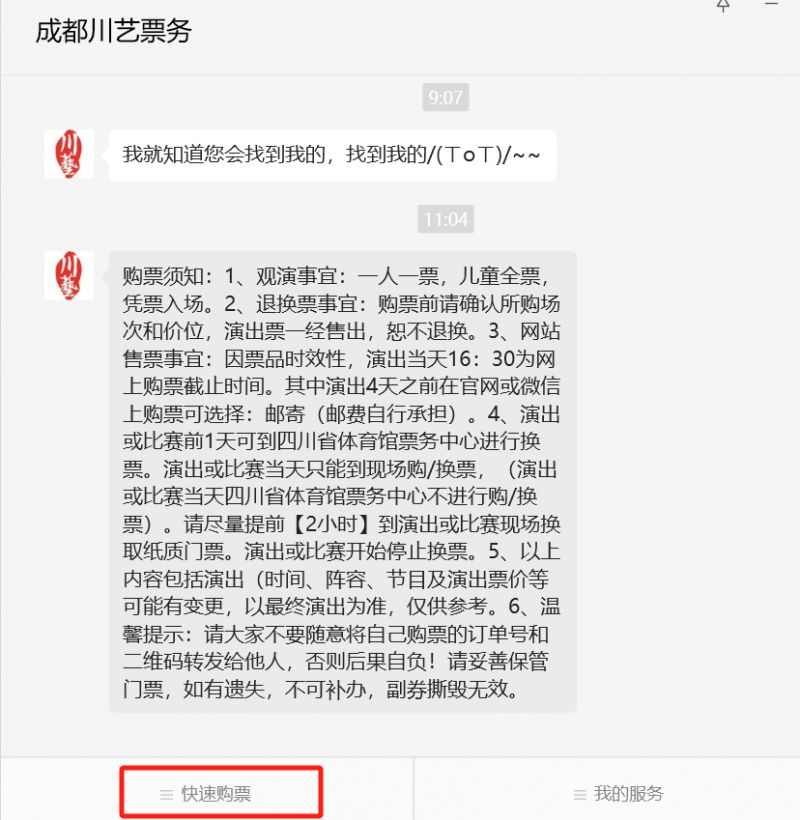Minimize the chat window
The image size is (800, 820).
point(771,4)
